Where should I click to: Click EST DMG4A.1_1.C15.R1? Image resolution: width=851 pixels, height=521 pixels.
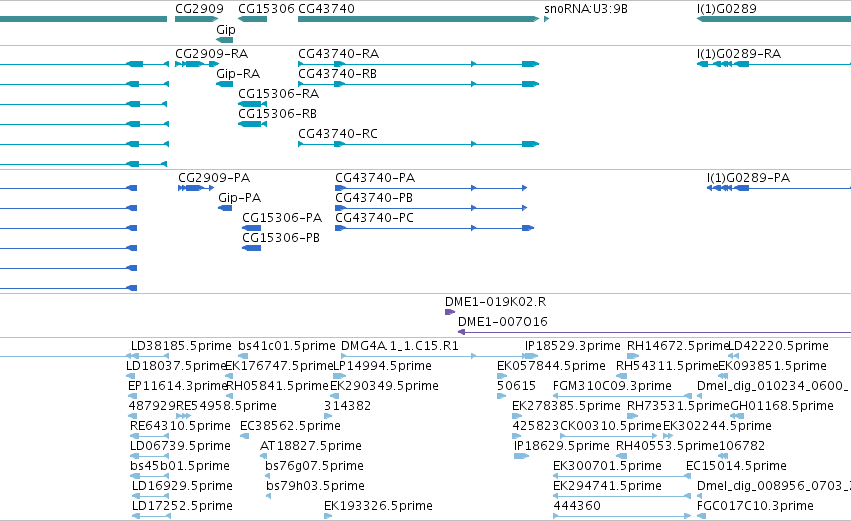coord(399,346)
